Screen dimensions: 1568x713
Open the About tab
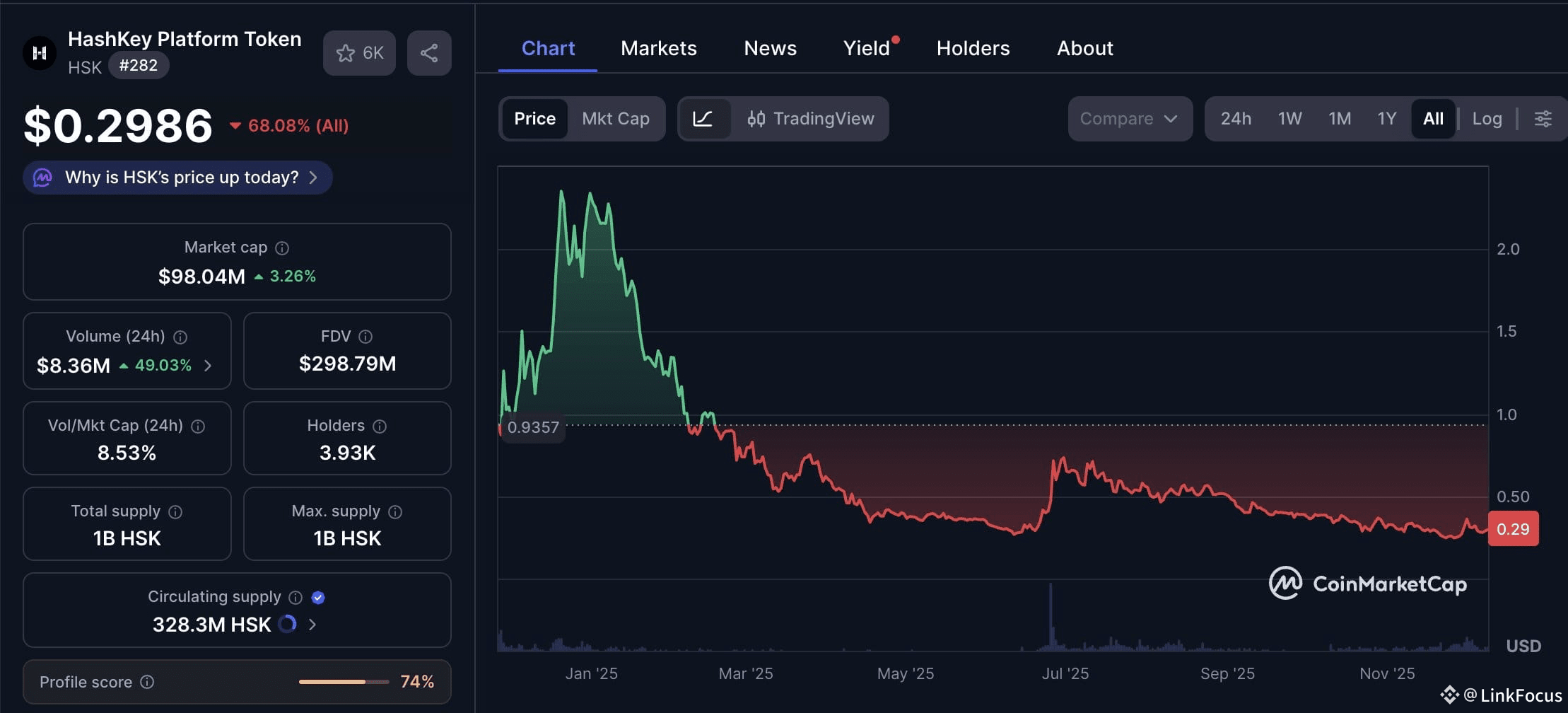1084,48
